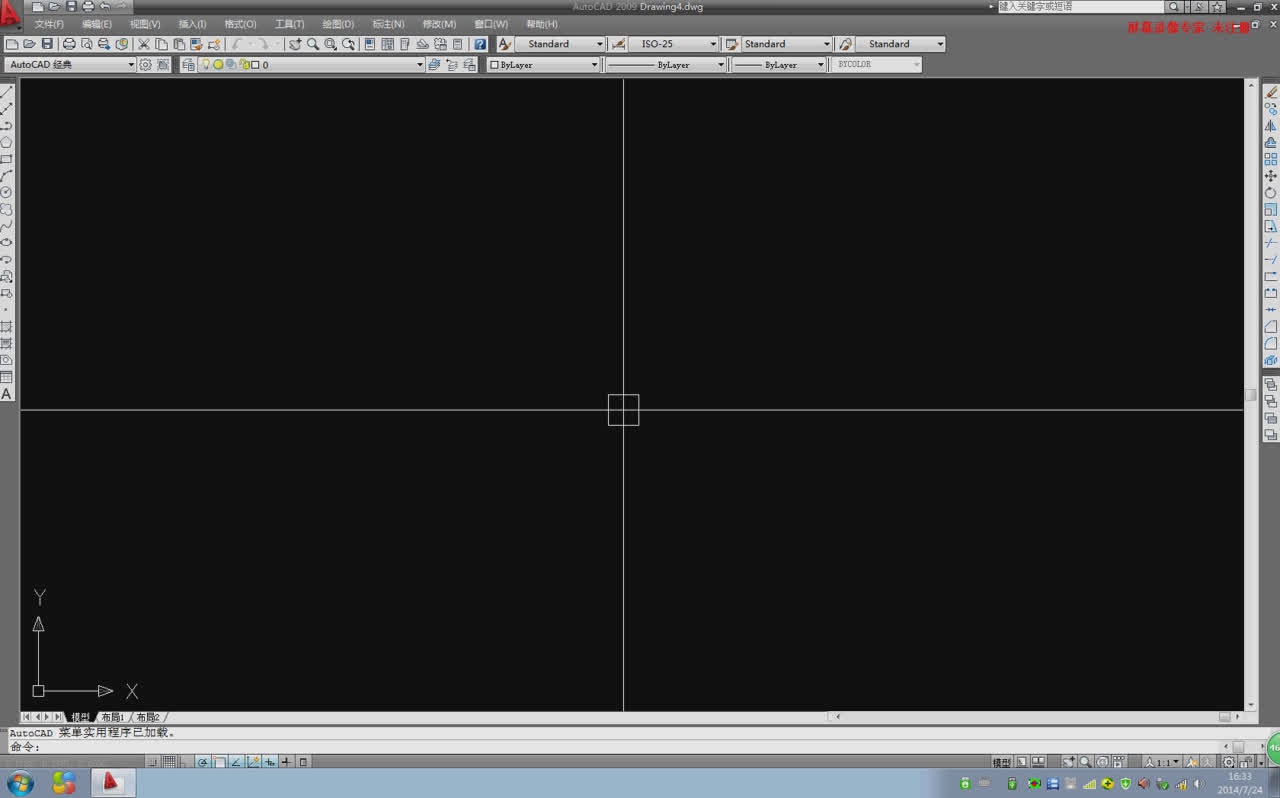Click the Make Object's Layer Current icon

(x=434, y=64)
